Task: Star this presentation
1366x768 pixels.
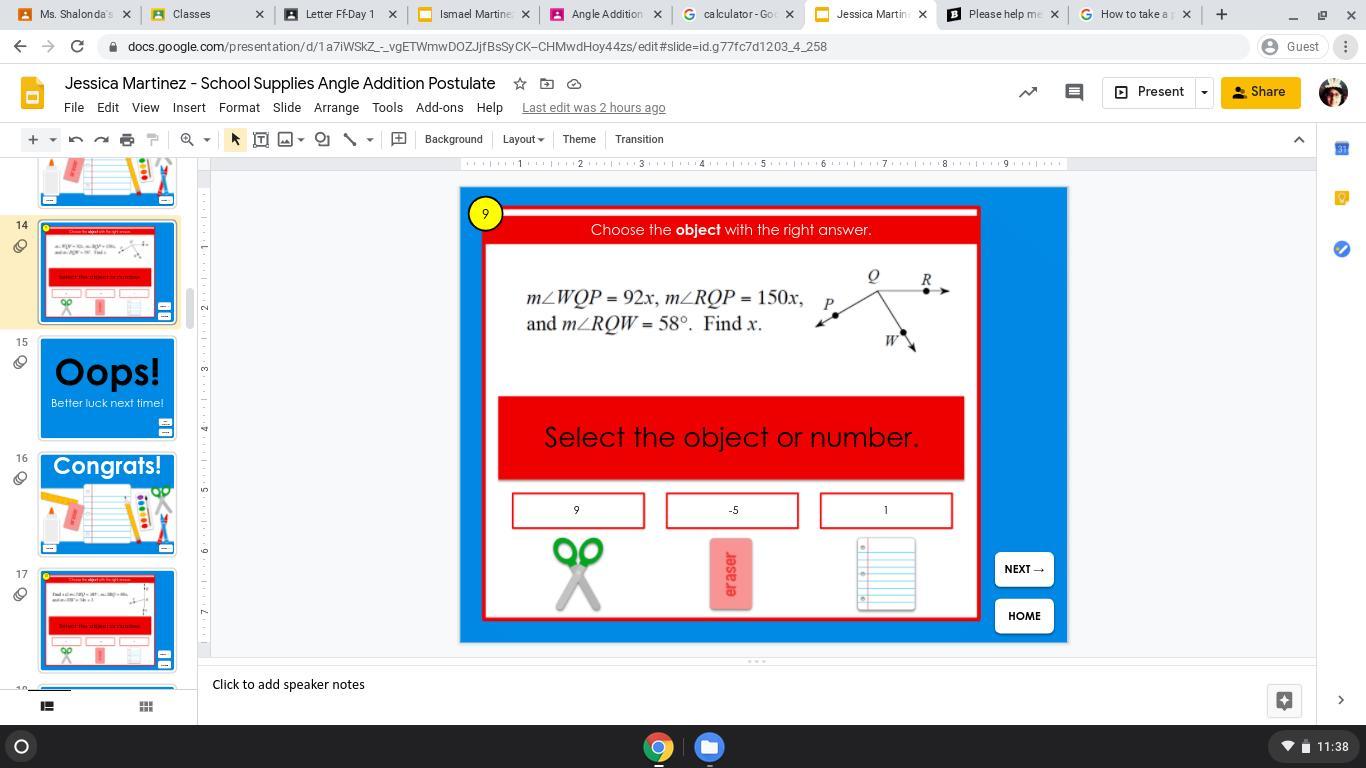Action: pos(519,84)
